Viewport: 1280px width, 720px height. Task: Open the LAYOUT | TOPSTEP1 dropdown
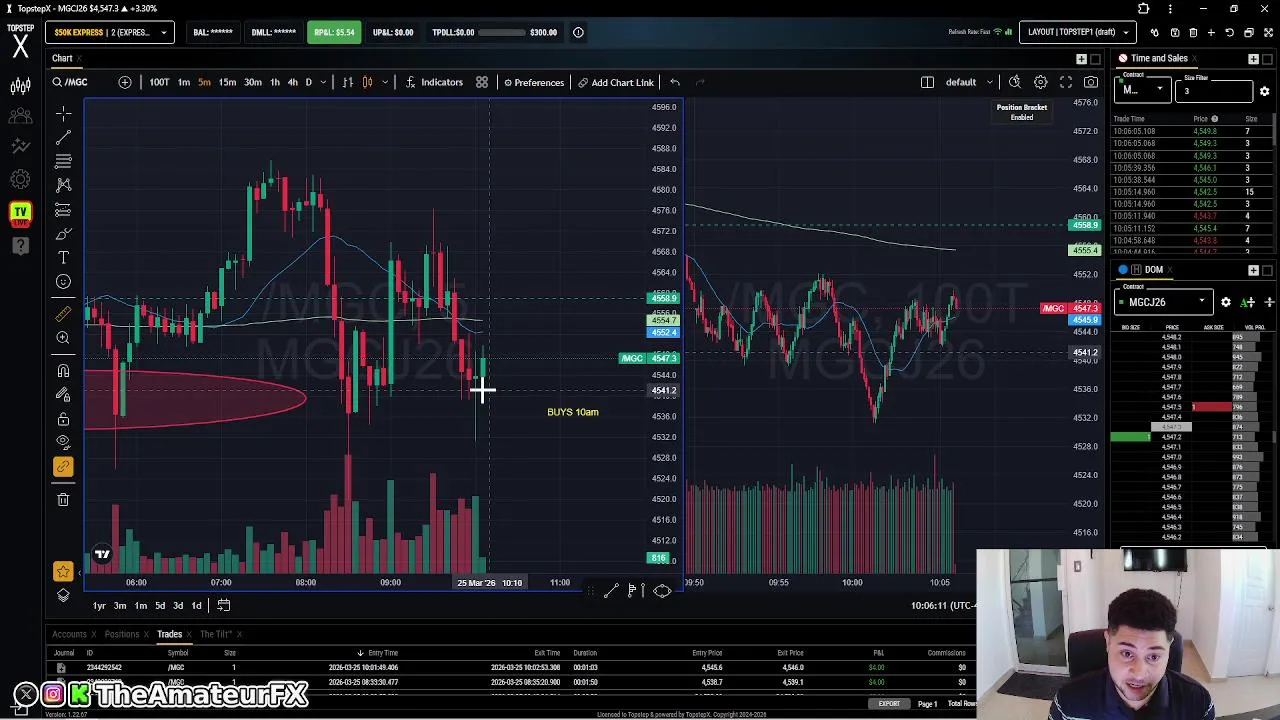(x=1079, y=32)
